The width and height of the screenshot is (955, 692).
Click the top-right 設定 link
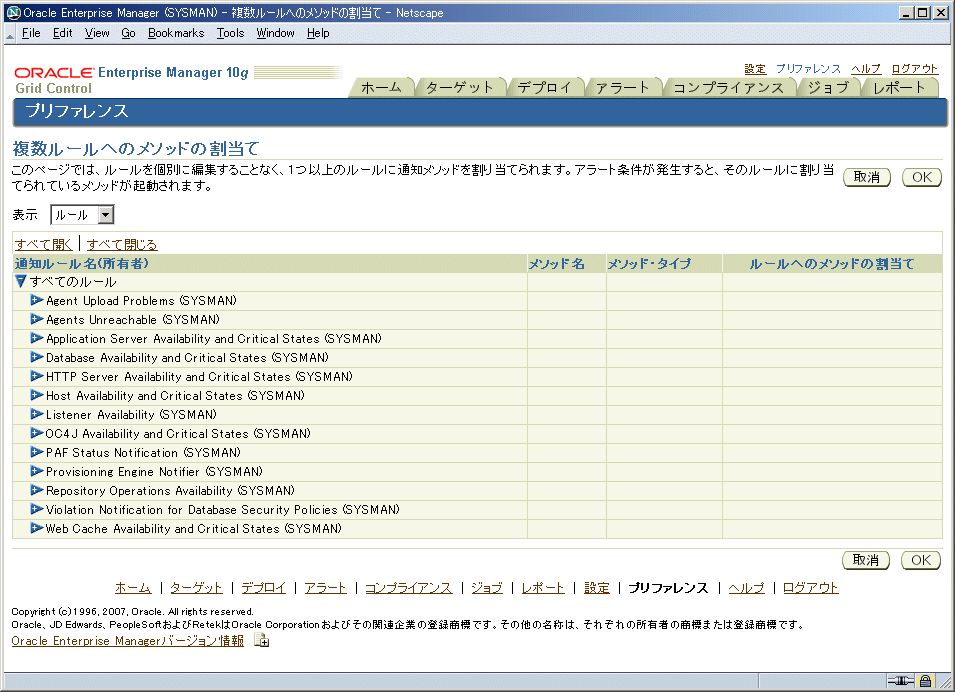tap(755, 69)
